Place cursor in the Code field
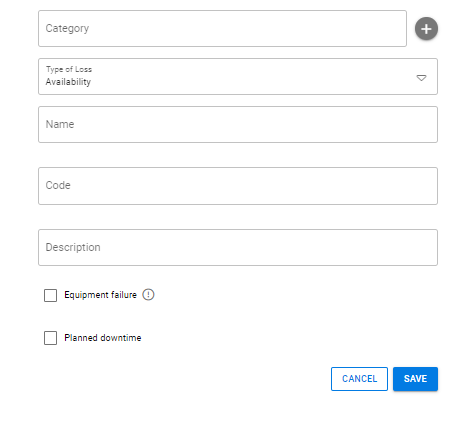Image resolution: width=473 pixels, height=421 pixels. click(238, 186)
